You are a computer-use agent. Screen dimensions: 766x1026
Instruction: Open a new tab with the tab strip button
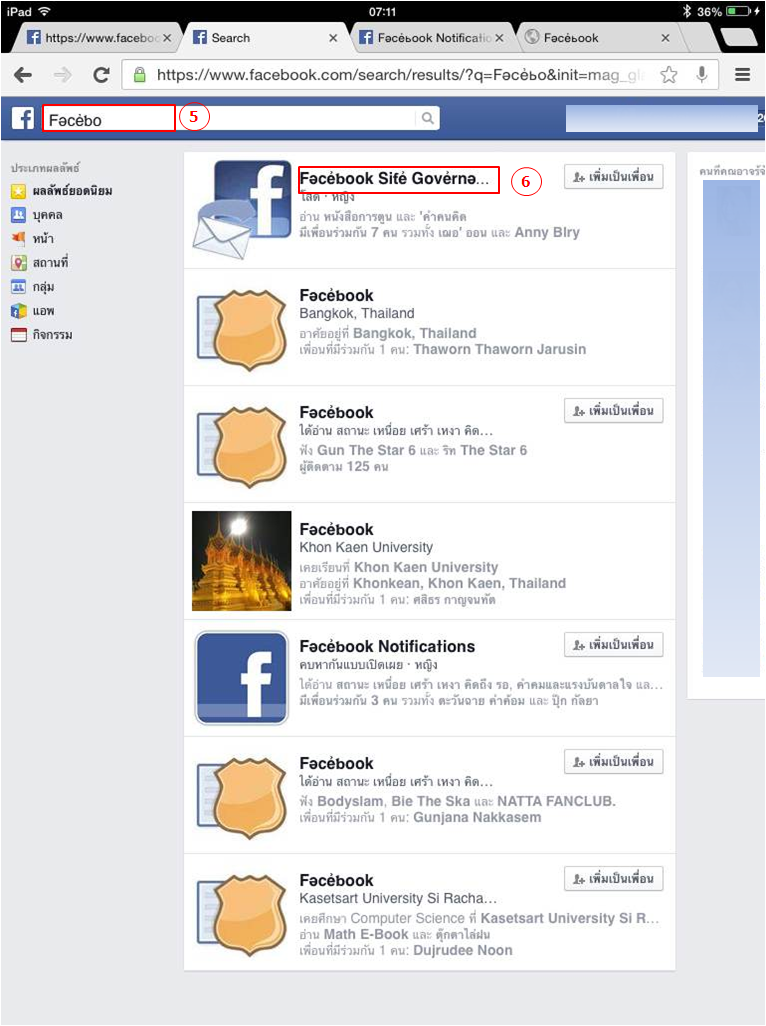(738, 38)
